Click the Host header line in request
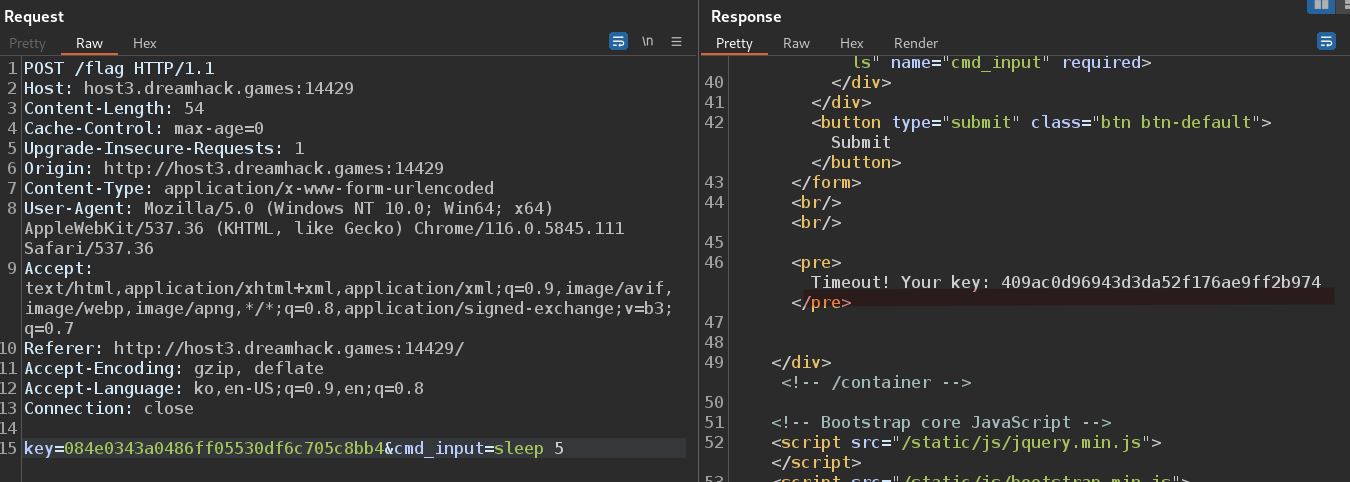 pyautogui.click(x=188, y=88)
